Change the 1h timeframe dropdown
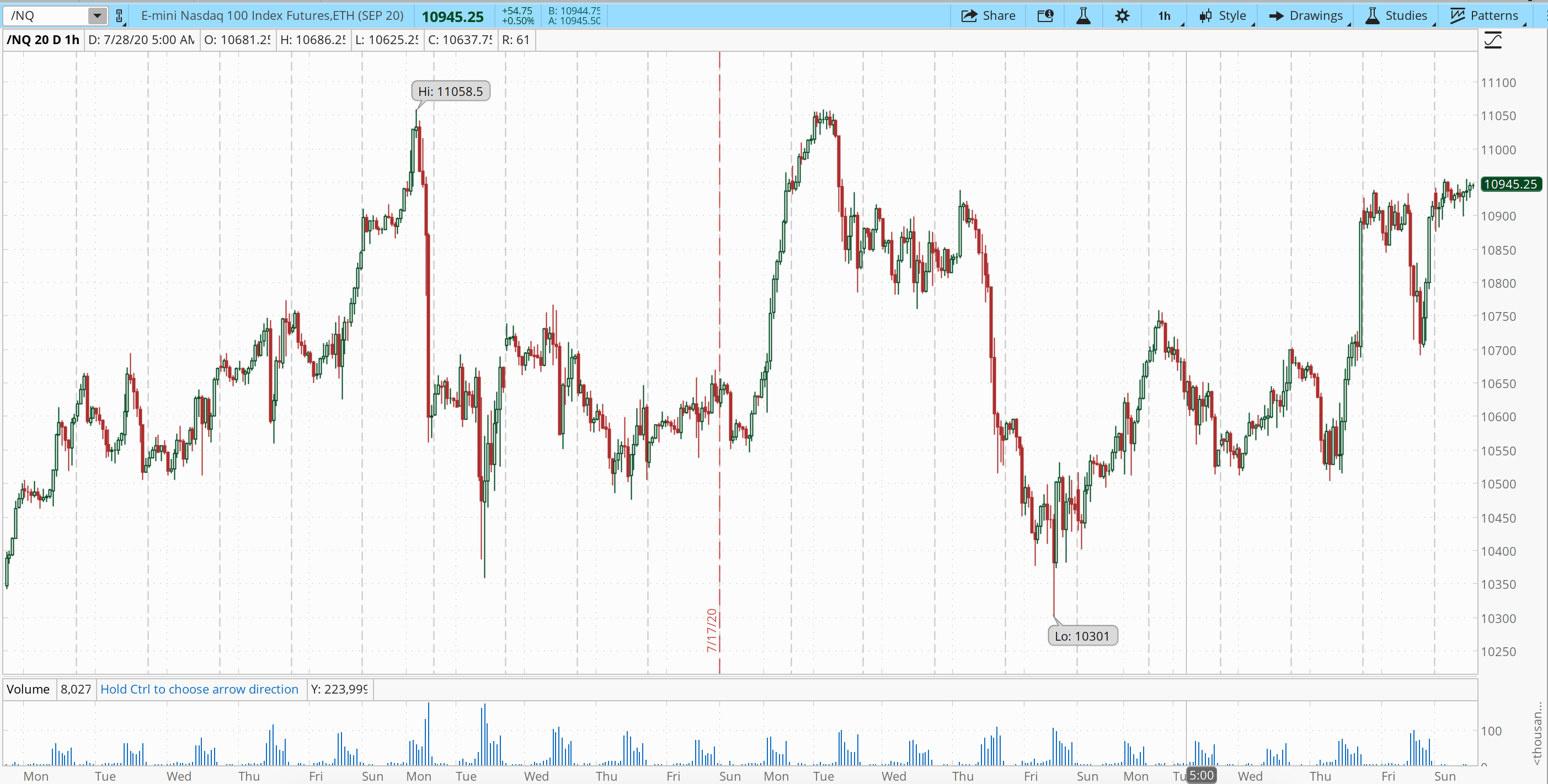 coord(1166,15)
